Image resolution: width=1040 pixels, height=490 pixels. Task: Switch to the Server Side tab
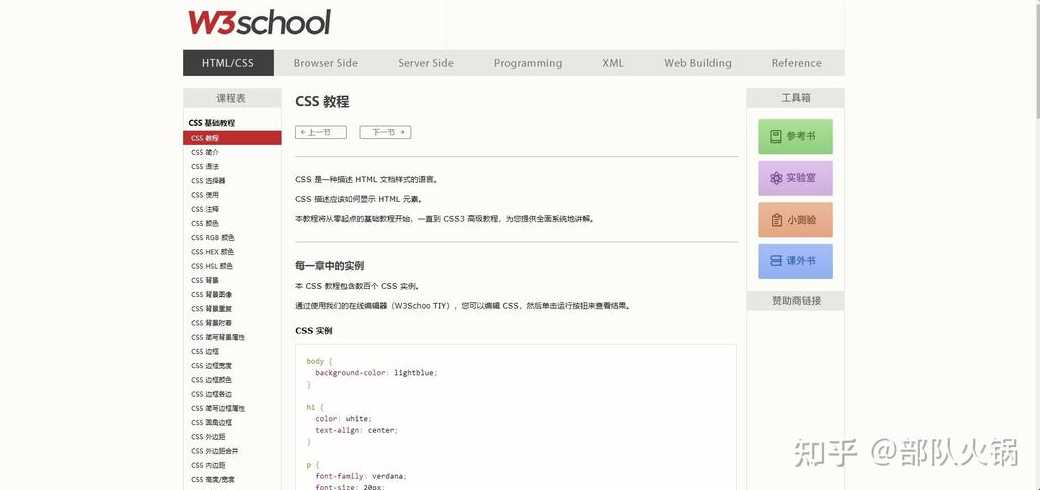[x=426, y=63]
